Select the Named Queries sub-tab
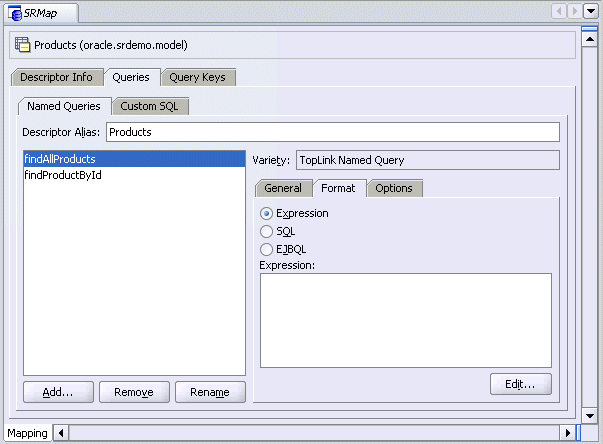 pos(64,106)
